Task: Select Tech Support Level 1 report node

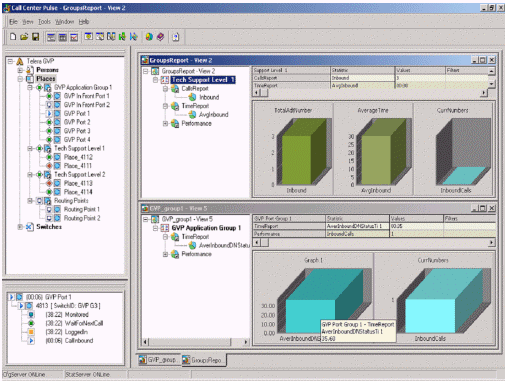Action: coord(203,80)
